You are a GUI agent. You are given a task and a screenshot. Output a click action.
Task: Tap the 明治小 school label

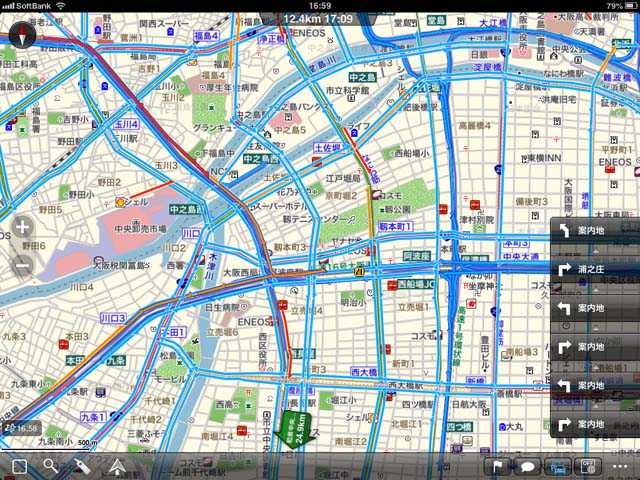pyautogui.click(x=353, y=302)
